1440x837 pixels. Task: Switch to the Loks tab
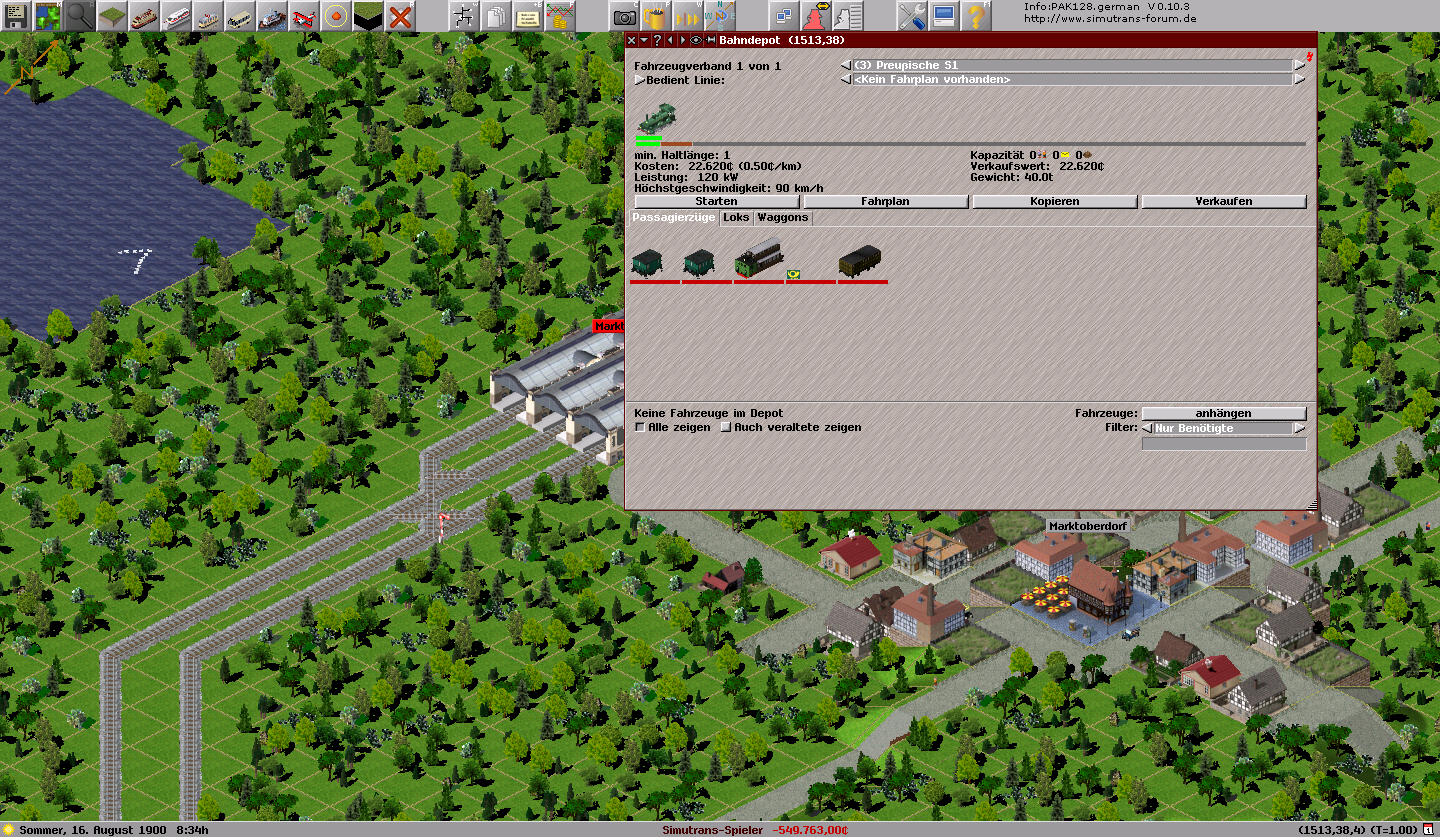736,218
